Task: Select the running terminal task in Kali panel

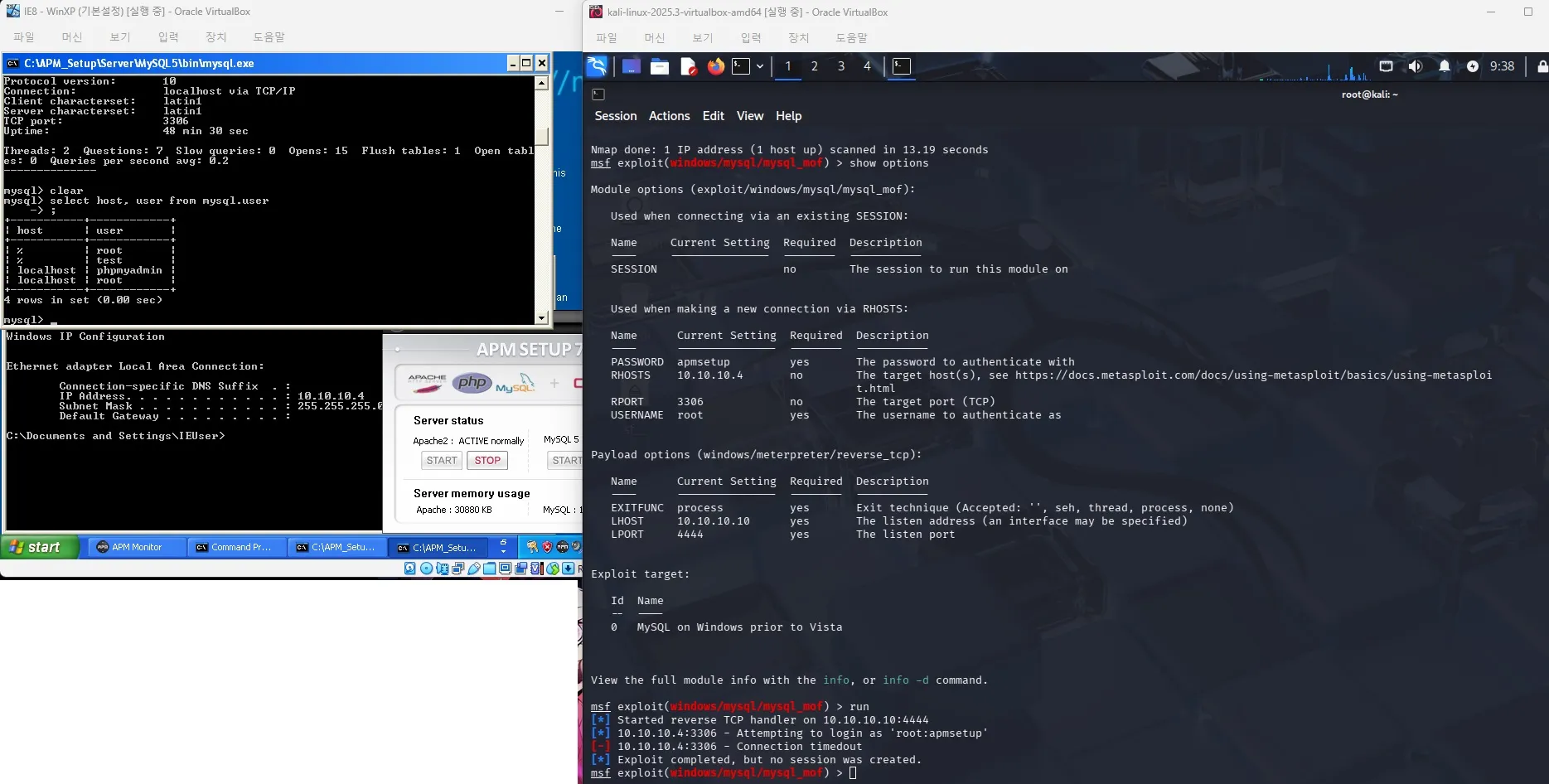Action: (902, 66)
